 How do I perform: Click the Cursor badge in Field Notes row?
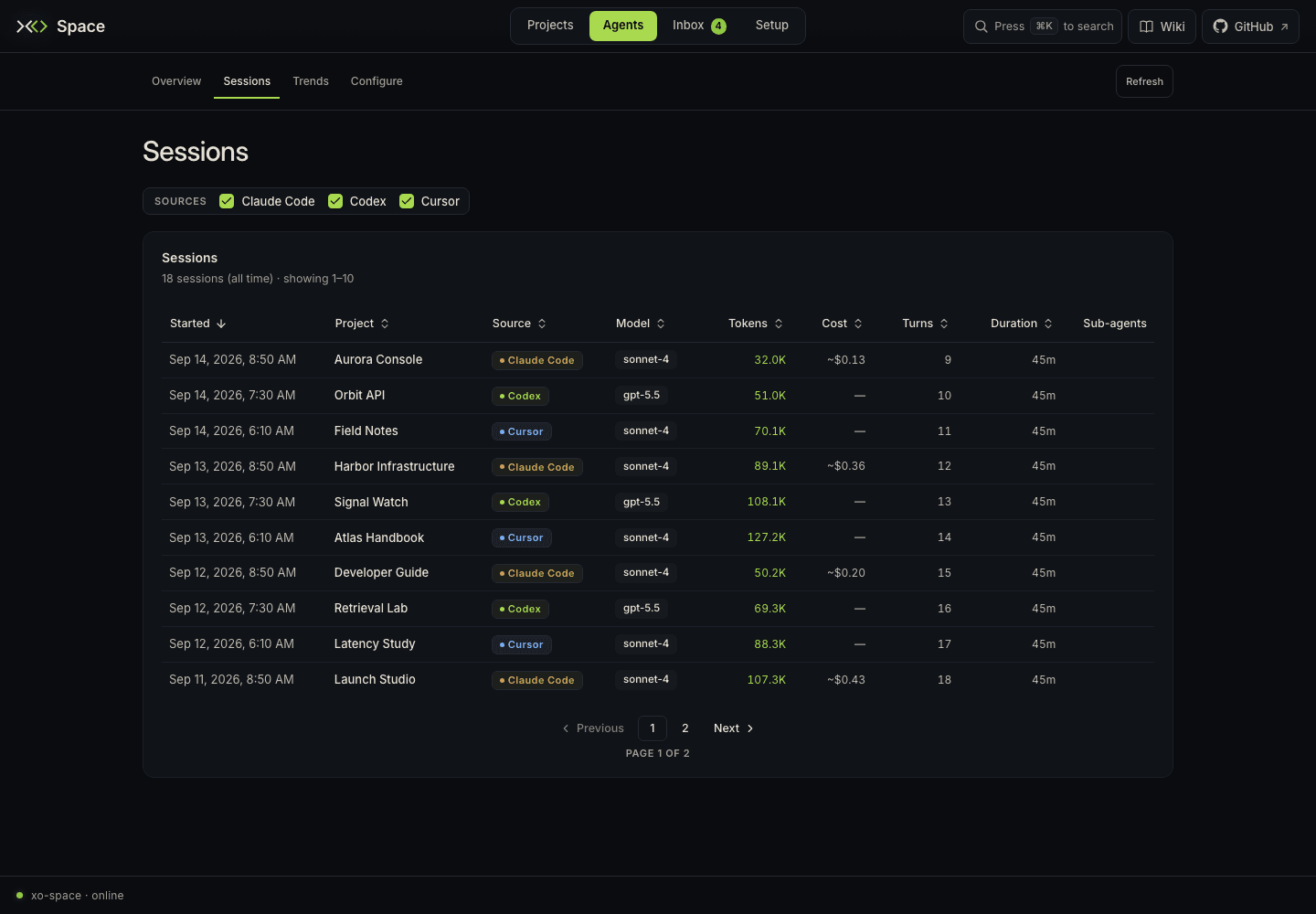coord(522,431)
